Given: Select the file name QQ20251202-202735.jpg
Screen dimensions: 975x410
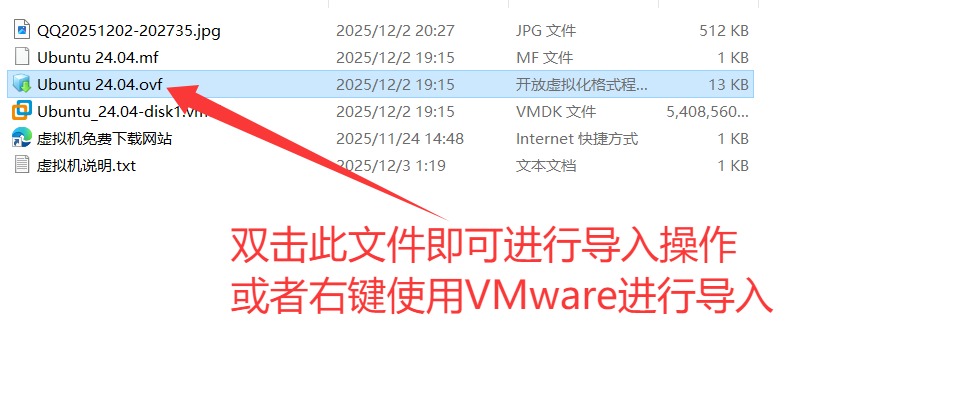Looking at the screenshot, I should click(129, 30).
